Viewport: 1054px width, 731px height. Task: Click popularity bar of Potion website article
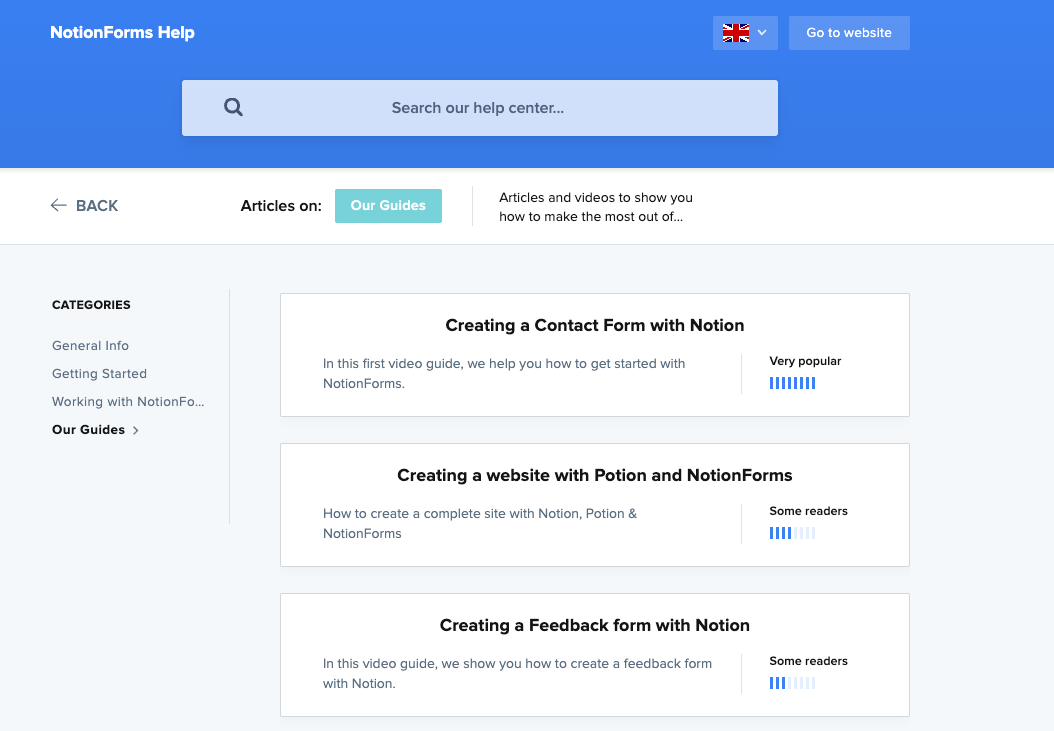793,533
